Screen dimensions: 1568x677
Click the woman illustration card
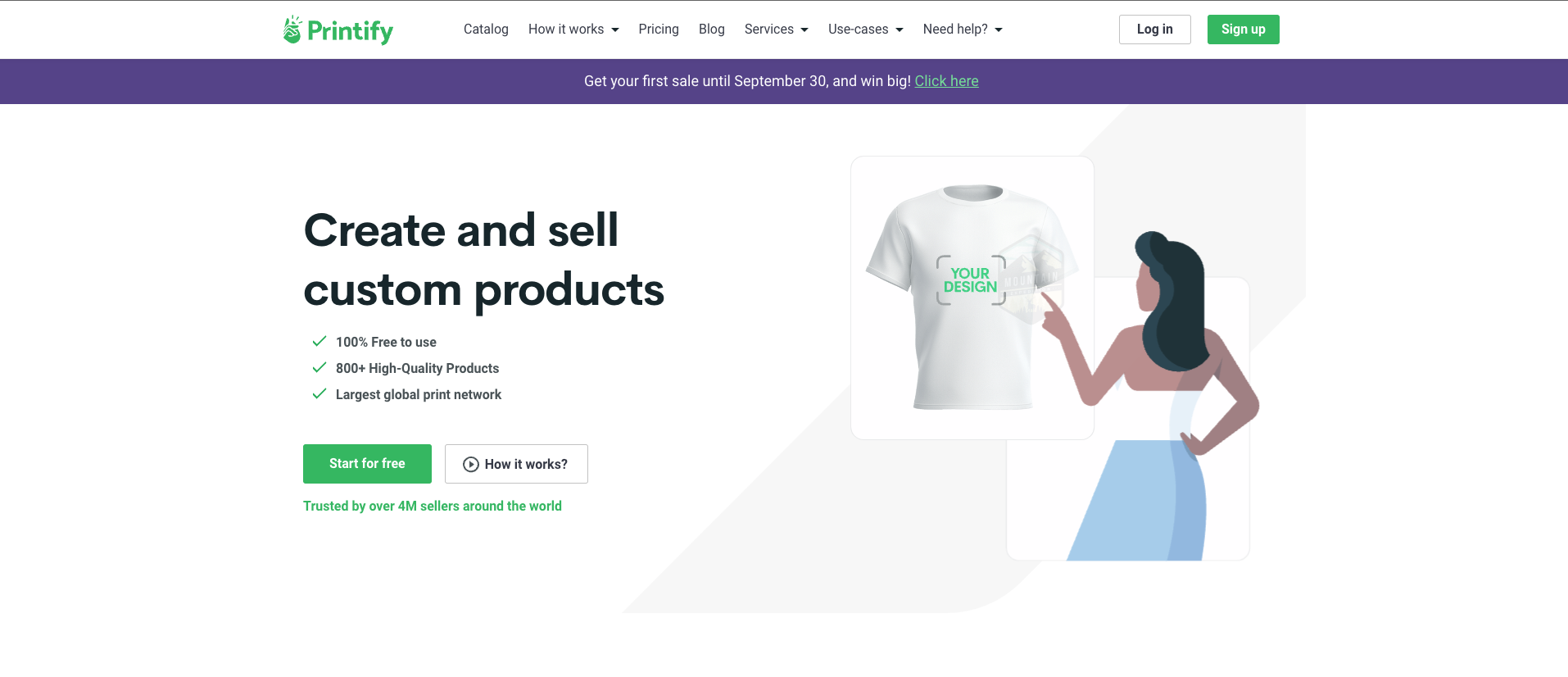click(1163, 459)
